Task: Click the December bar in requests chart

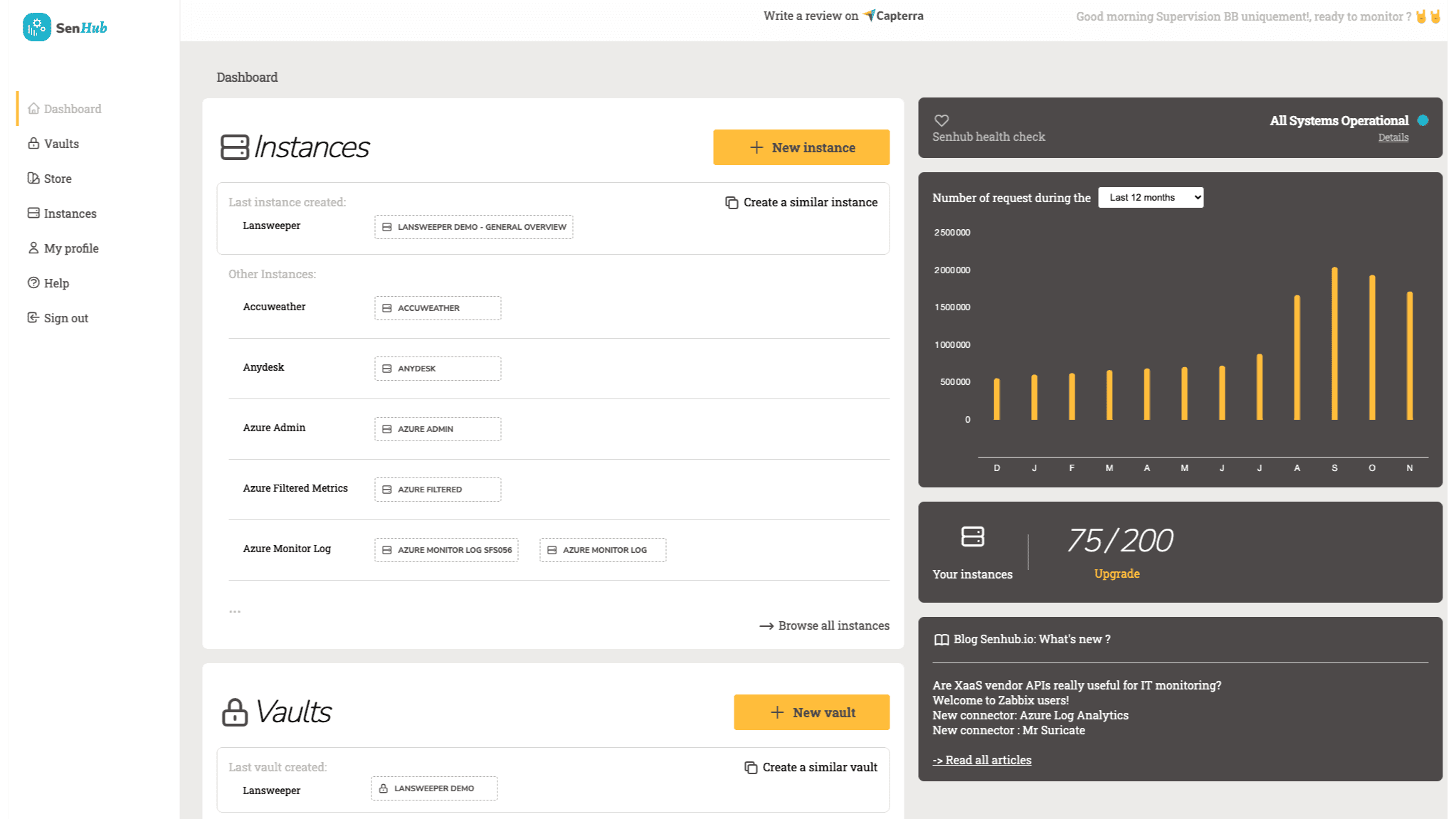Action: coord(997,399)
